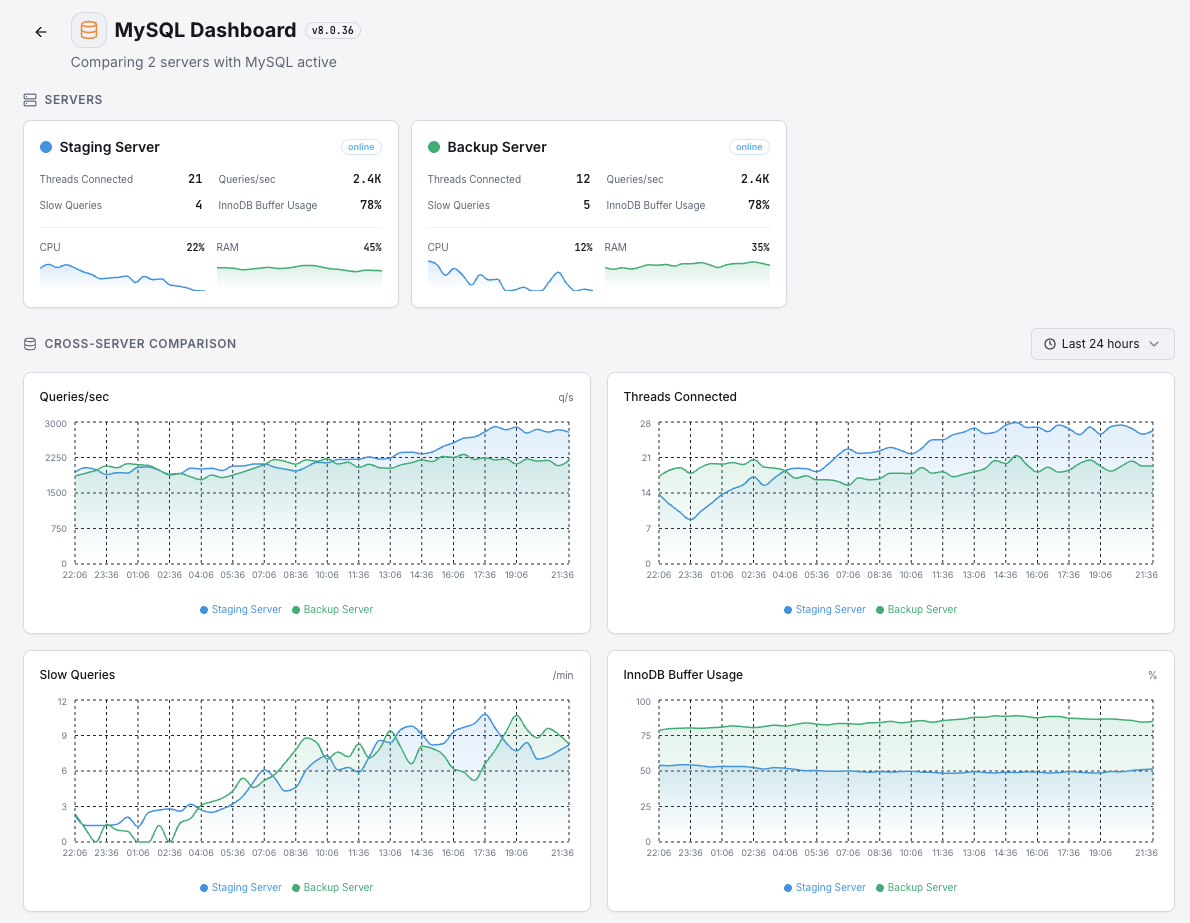Image resolution: width=1190 pixels, height=923 pixels.
Task: Click the back arrow to leave the dashboard
Action: 40,31
